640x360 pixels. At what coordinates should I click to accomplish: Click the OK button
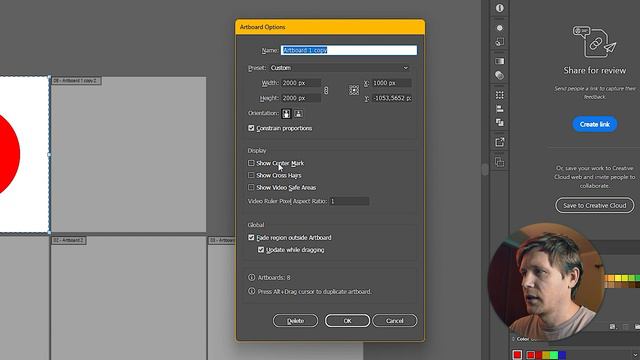pos(347,320)
